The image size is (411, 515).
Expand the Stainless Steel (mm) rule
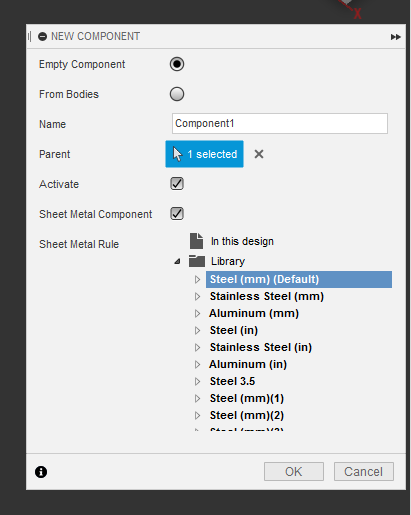[x=197, y=296]
